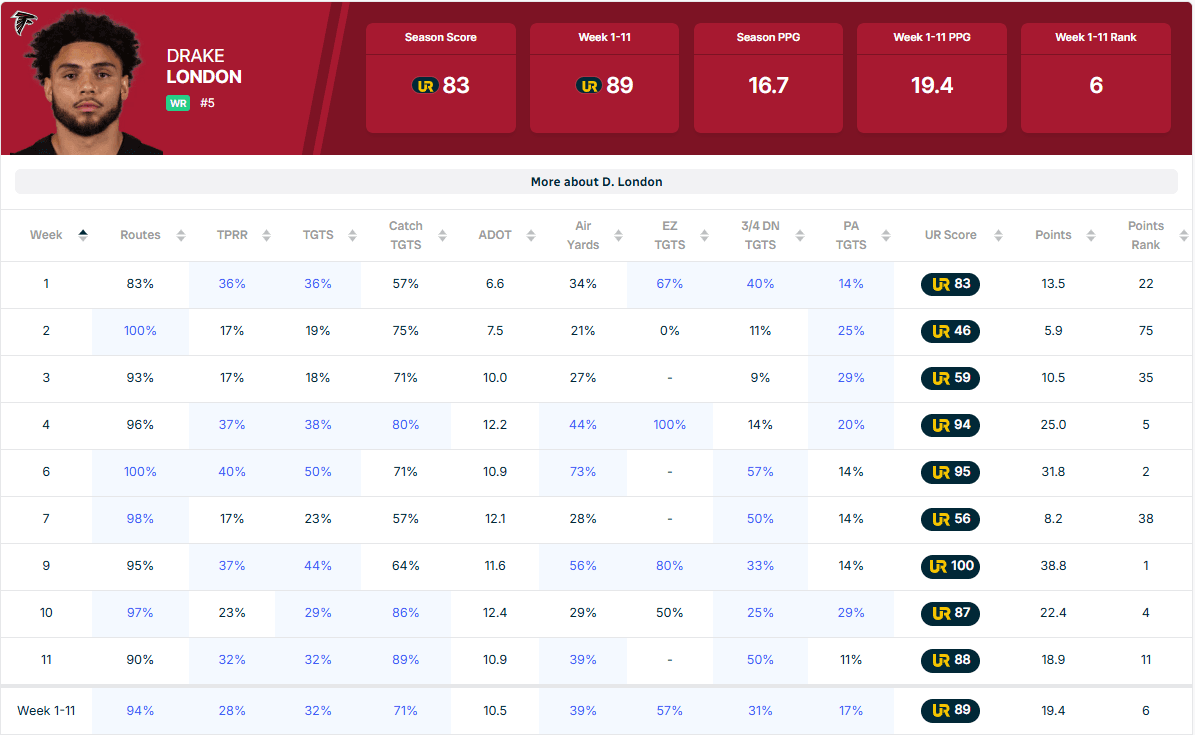Sort table by Week column arrow

[x=83, y=235]
